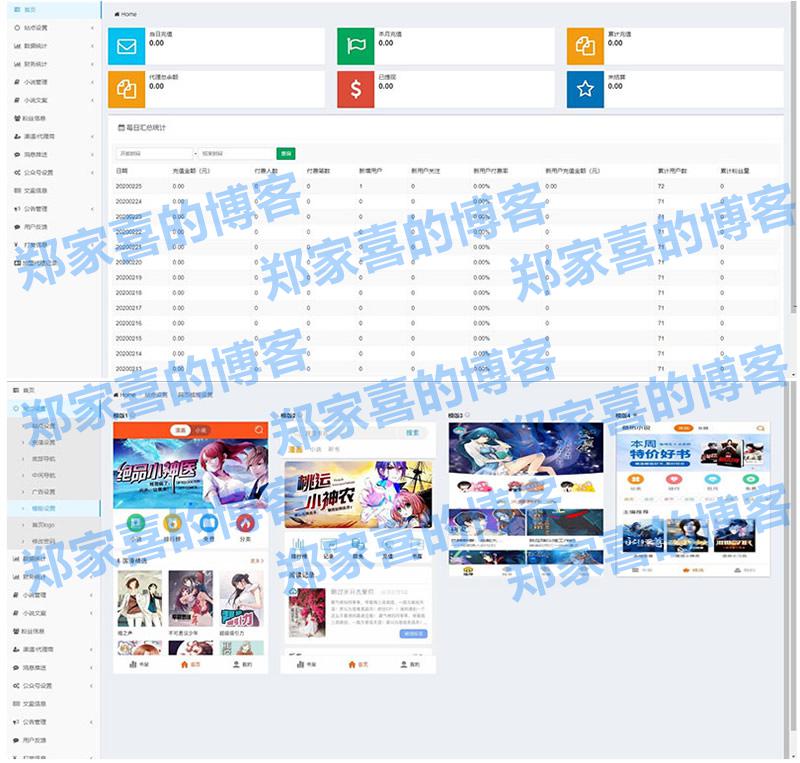800x763 pixels.
Task: Expand 小说管理 in the dashboard sidebar
Action: click(54, 82)
